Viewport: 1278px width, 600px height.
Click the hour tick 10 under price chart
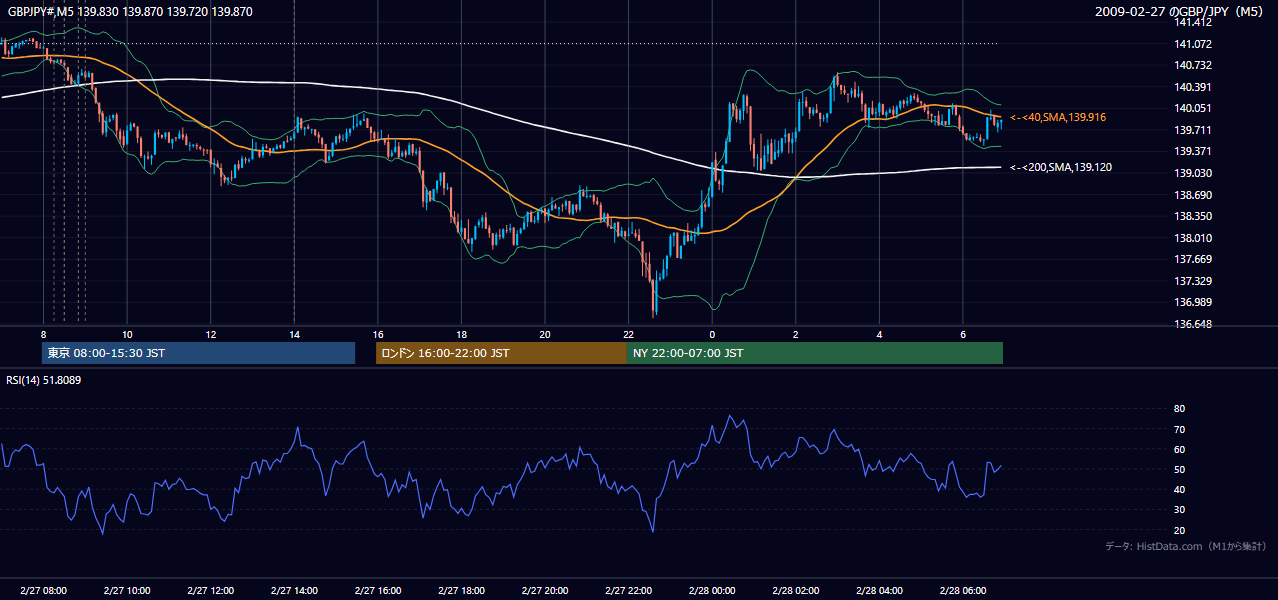point(127,334)
